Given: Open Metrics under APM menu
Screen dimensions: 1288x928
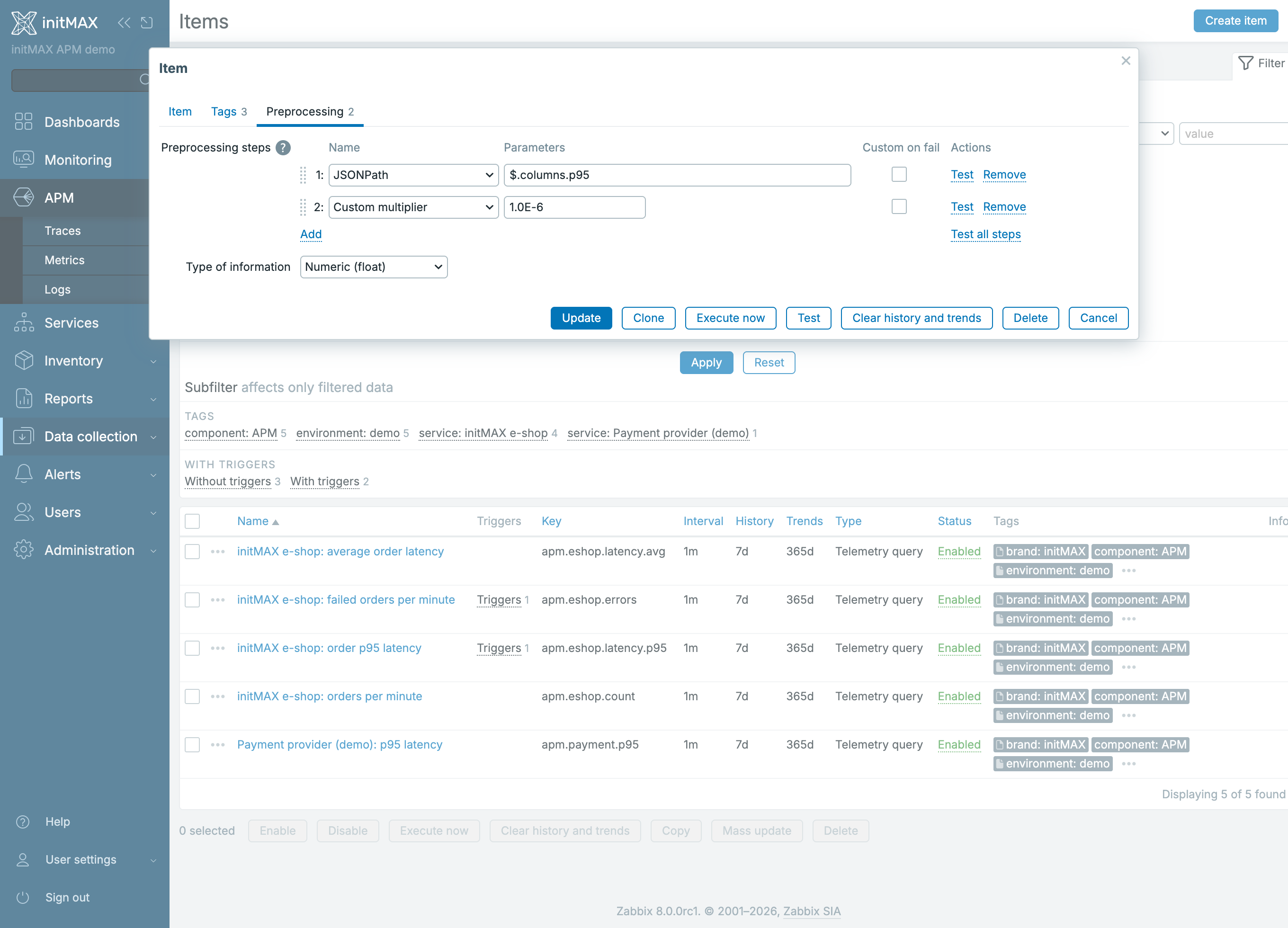Looking at the screenshot, I should pos(65,260).
